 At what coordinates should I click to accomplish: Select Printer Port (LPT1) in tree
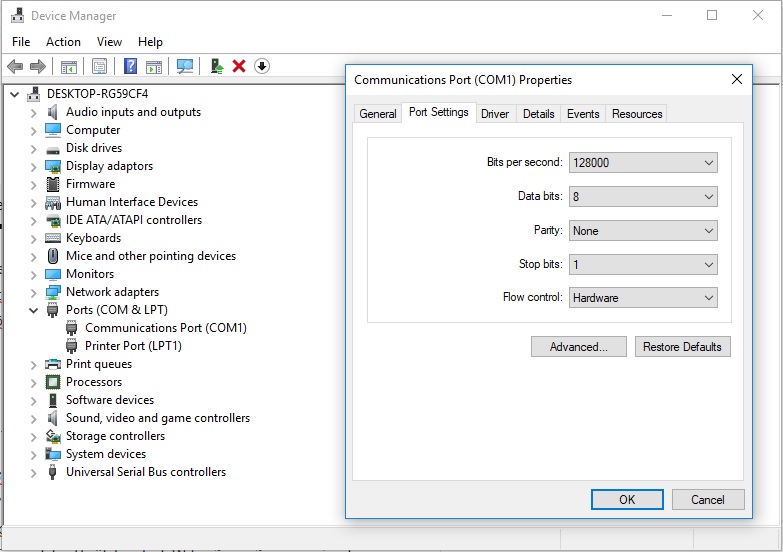pyautogui.click(x=133, y=346)
